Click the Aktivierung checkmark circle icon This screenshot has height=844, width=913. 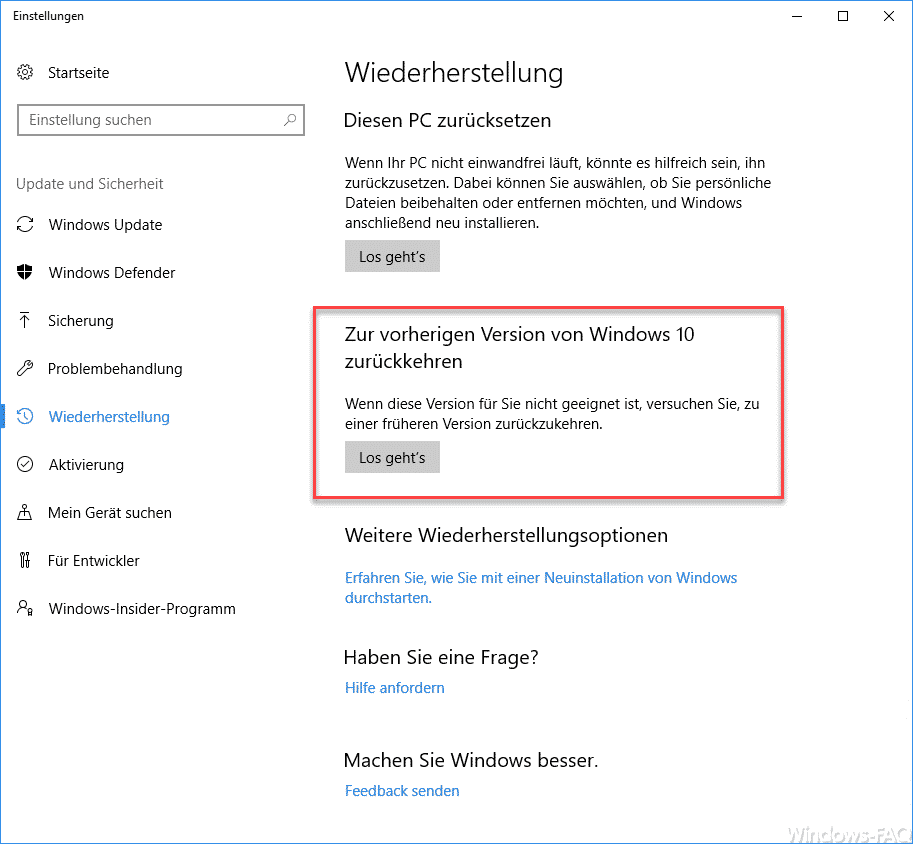(x=25, y=465)
